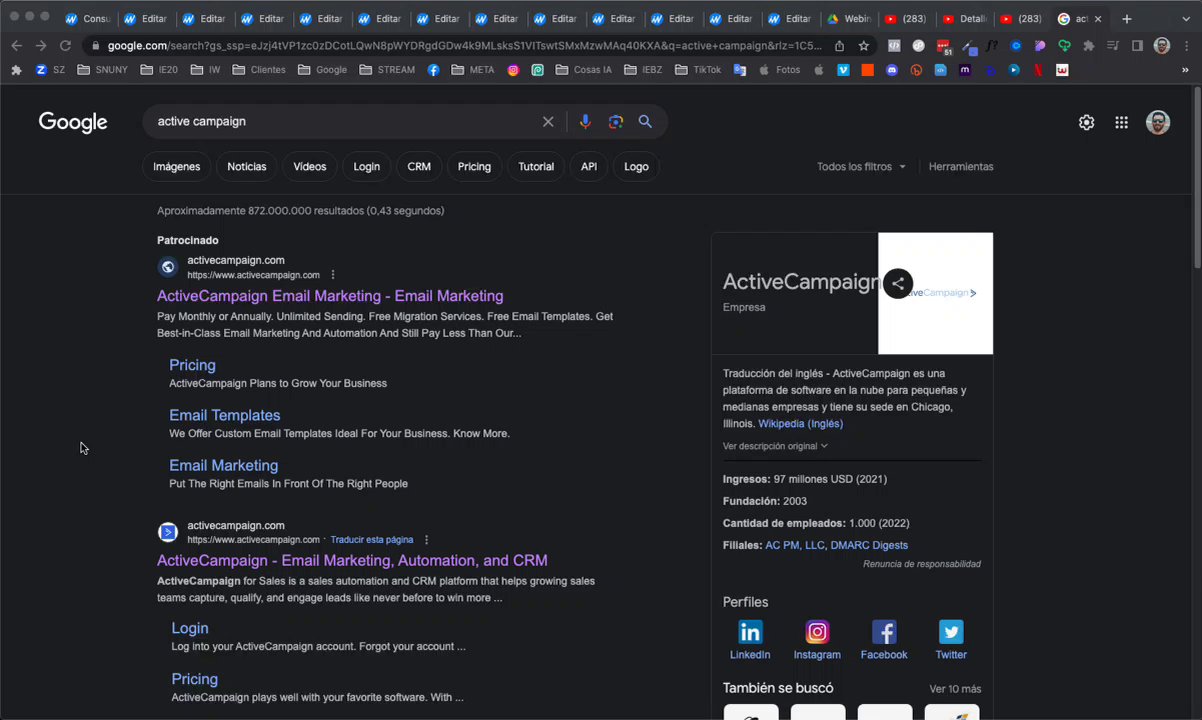Open ActiveCampaign Instagram profile
Viewport: 1202px width, 720px height.
817,640
